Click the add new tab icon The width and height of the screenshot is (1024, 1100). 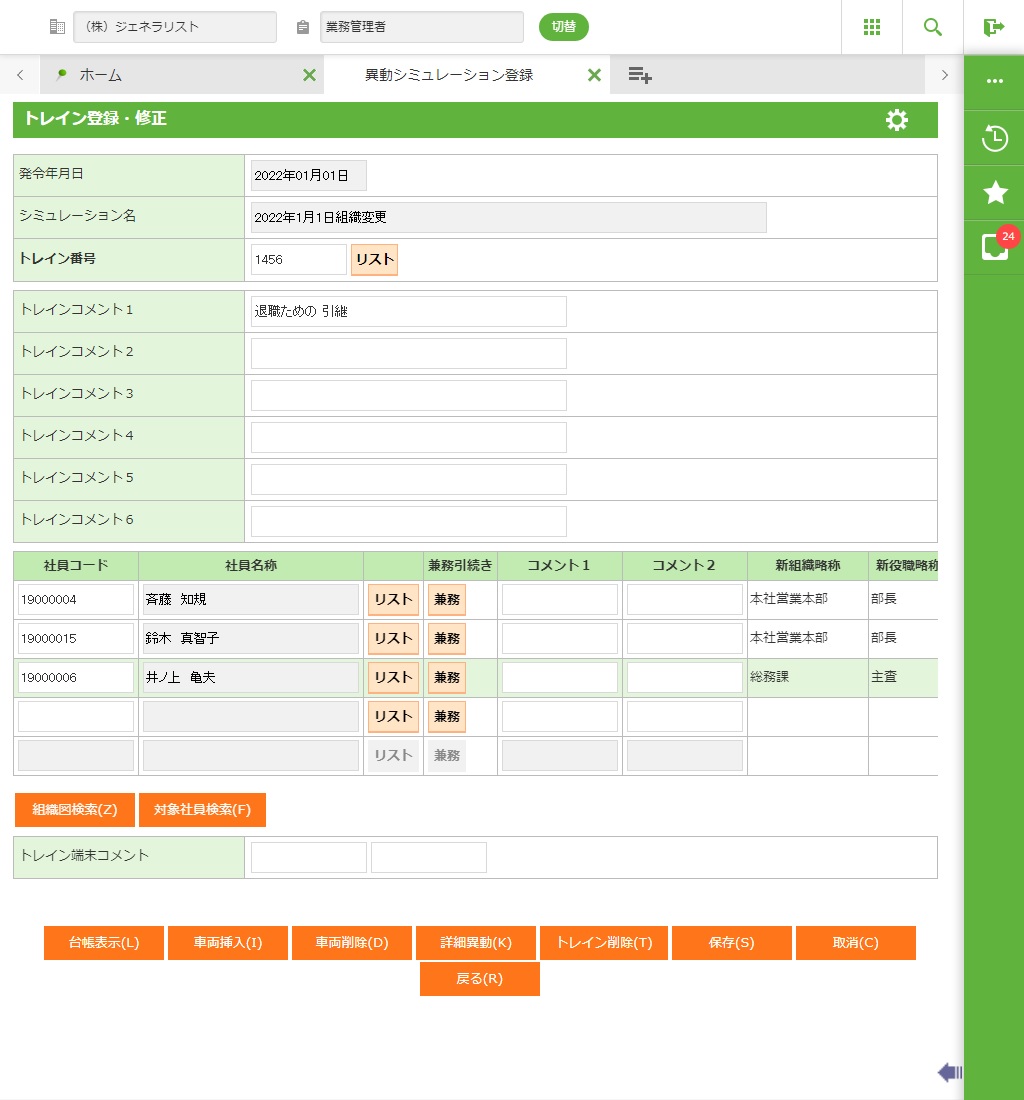[x=640, y=75]
